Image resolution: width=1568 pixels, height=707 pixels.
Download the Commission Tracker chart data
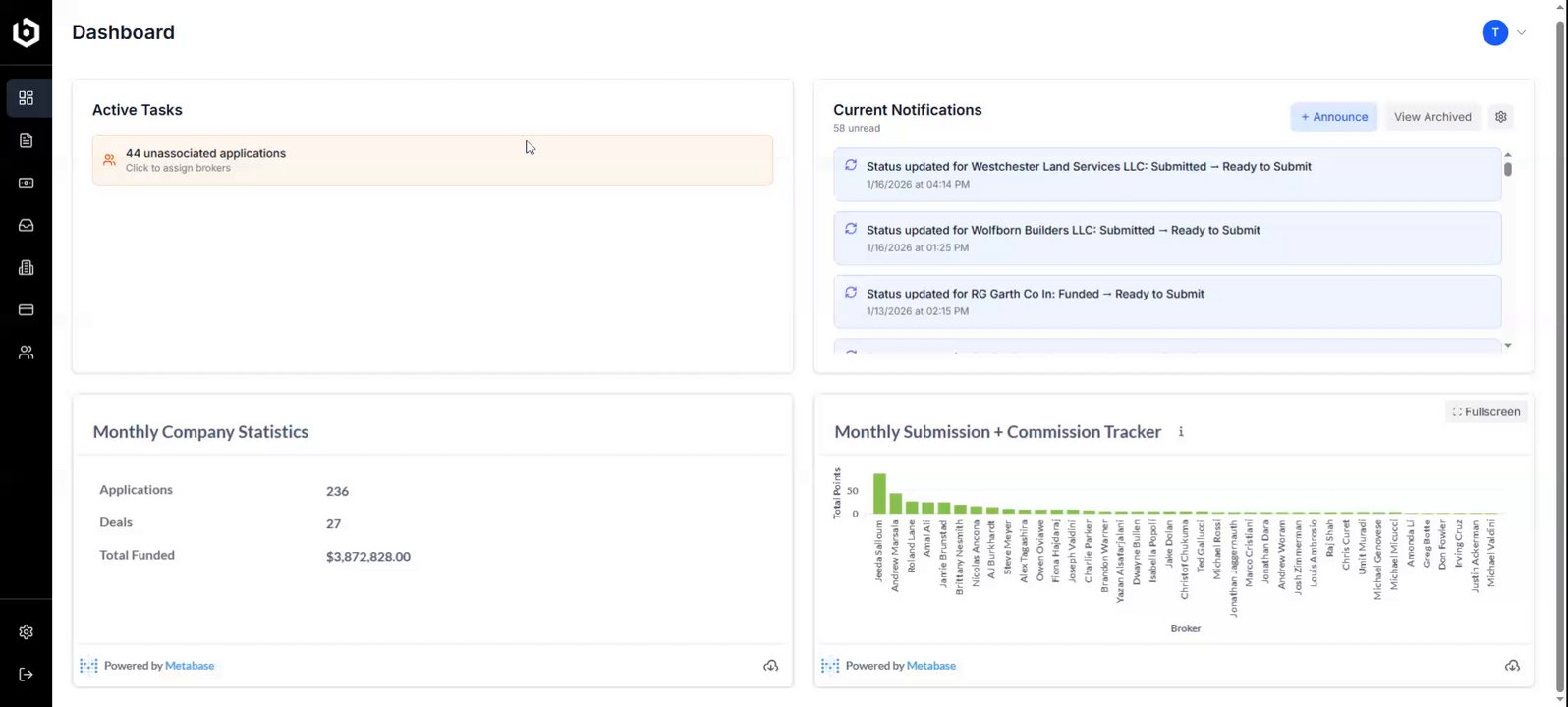click(1512, 666)
